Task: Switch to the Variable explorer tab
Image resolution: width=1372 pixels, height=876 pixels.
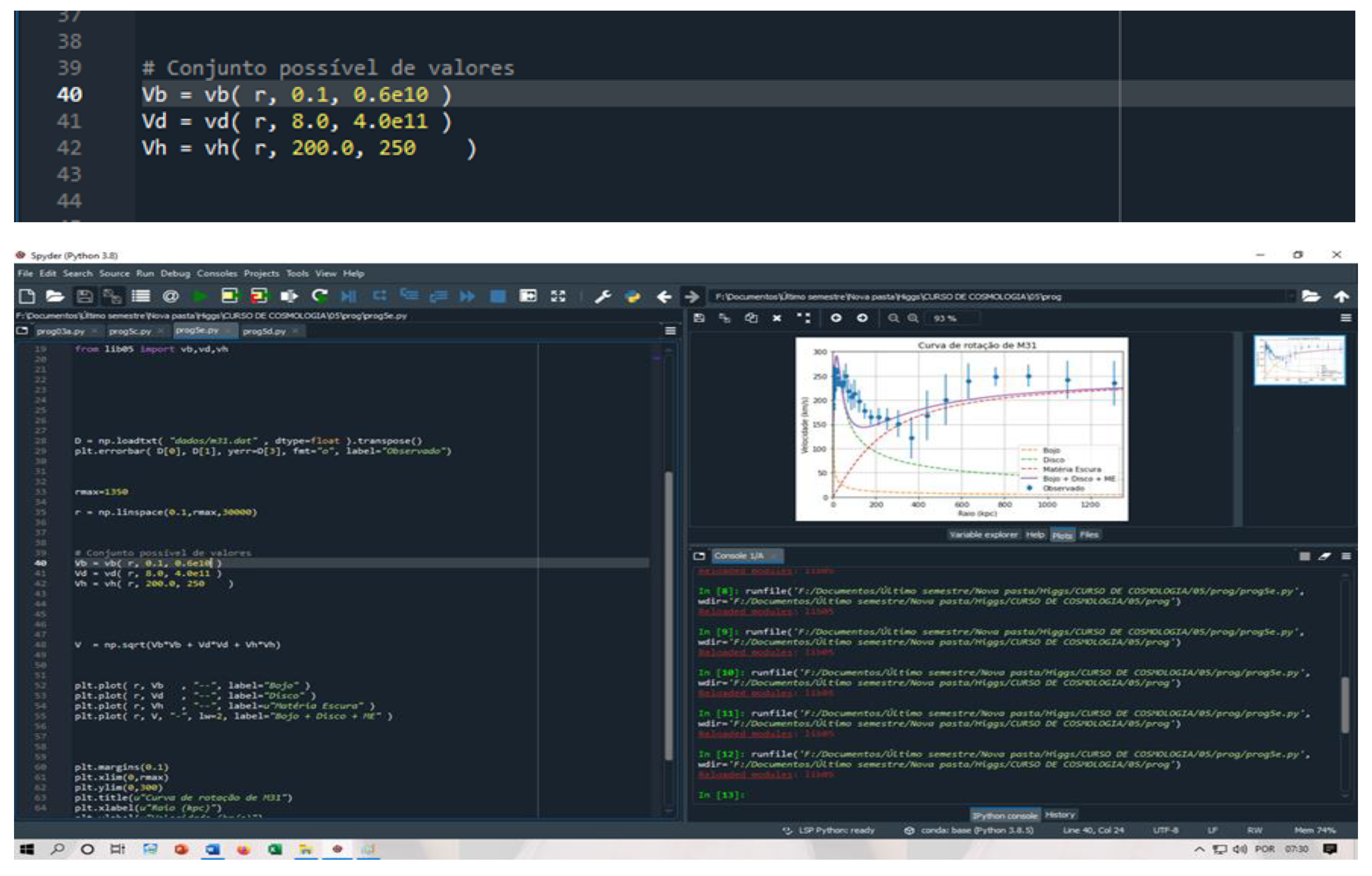Action: (x=983, y=535)
